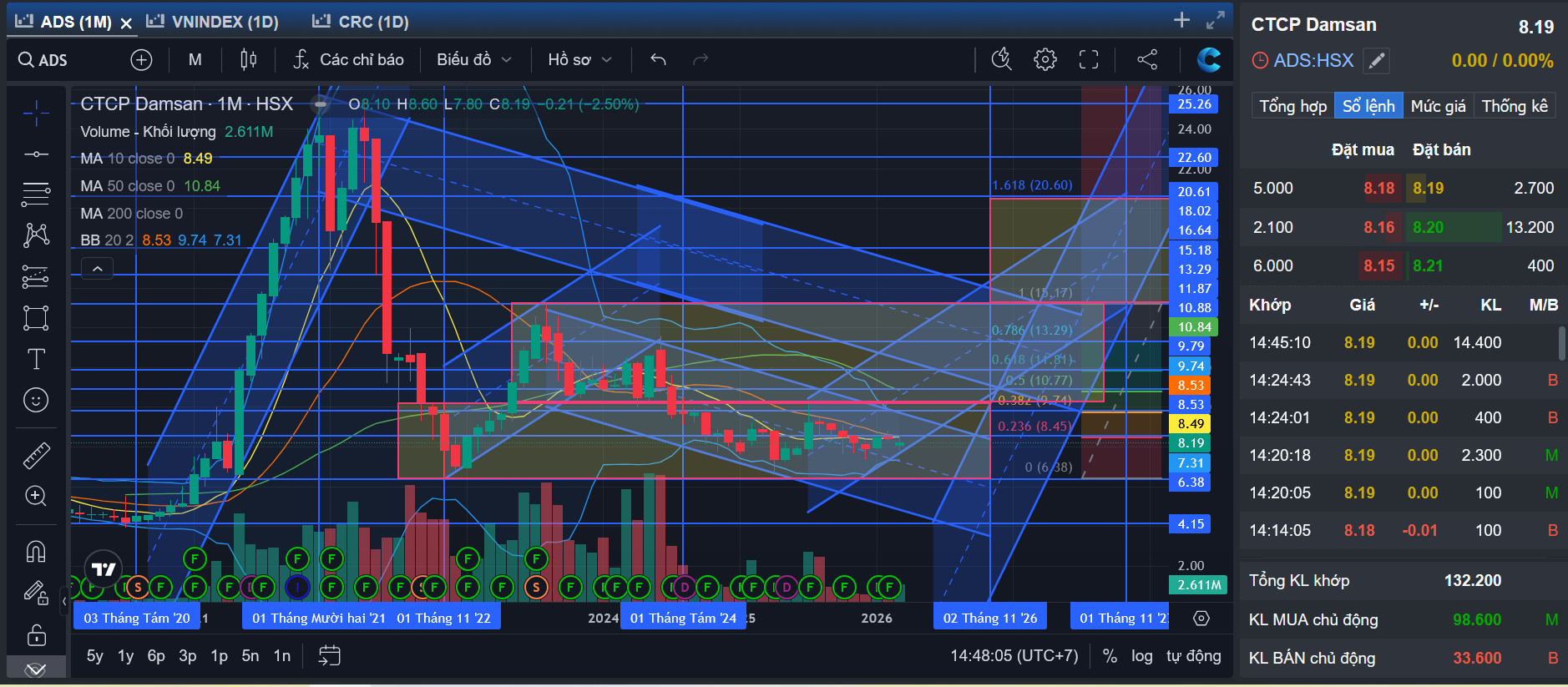Click the TradingView logo on chart
This screenshot has height=687, width=1568.
[x=104, y=569]
